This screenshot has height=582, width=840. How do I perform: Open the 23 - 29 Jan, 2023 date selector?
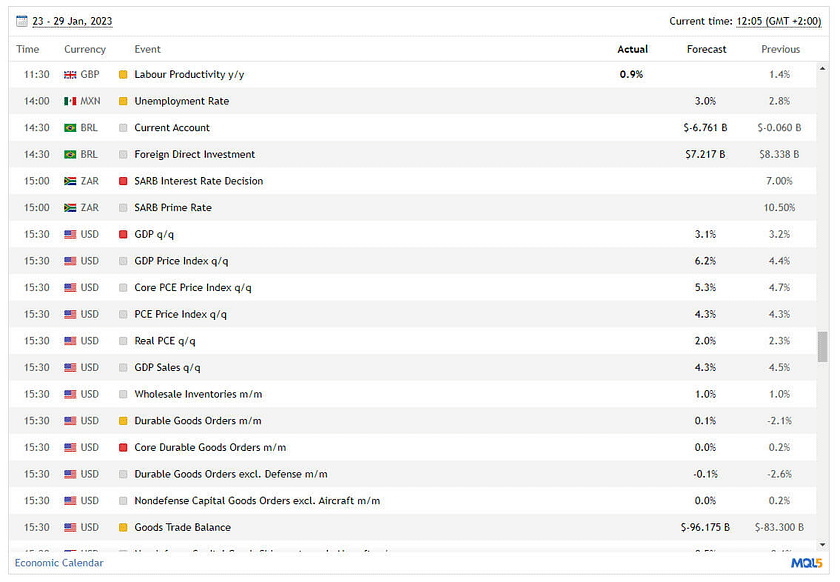coord(73,20)
